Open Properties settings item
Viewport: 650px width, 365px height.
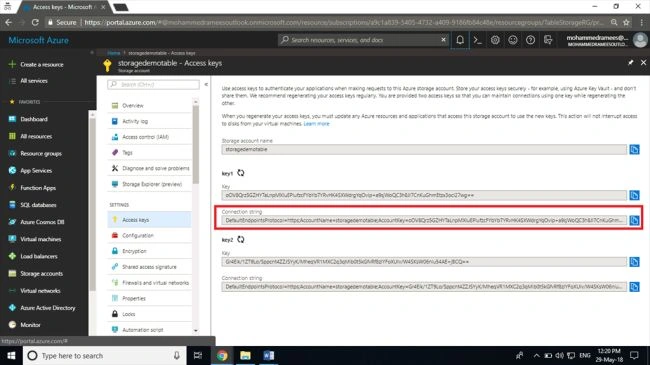click(x=149, y=298)
